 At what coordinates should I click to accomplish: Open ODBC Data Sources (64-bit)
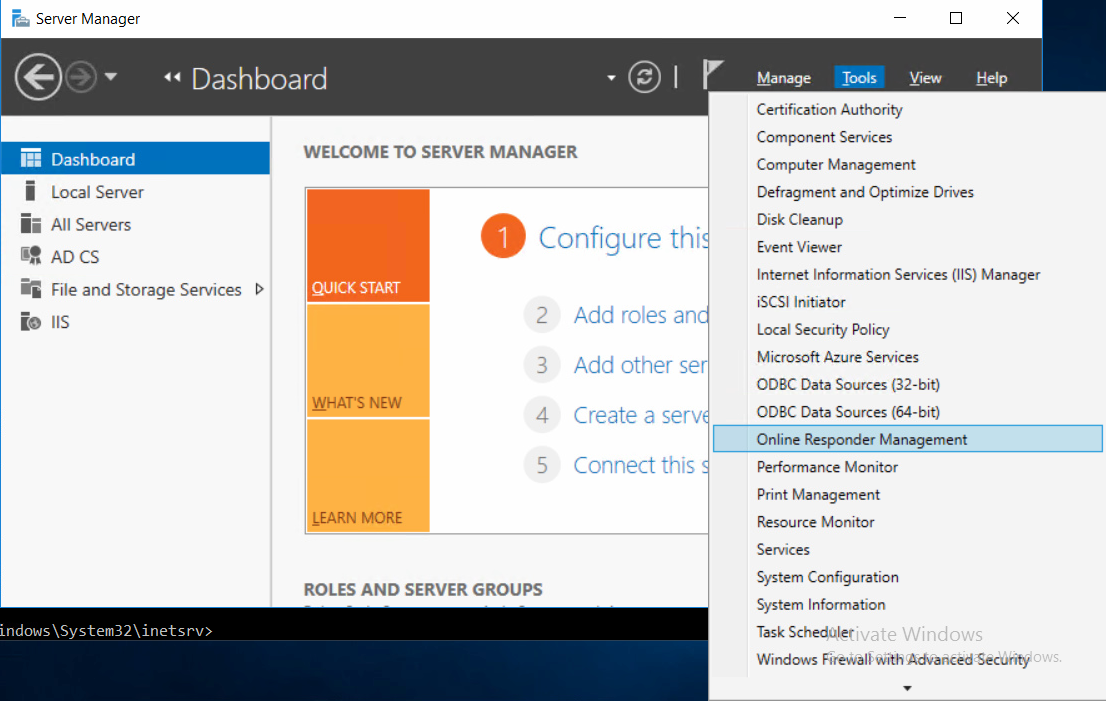[x=848, y=412]
